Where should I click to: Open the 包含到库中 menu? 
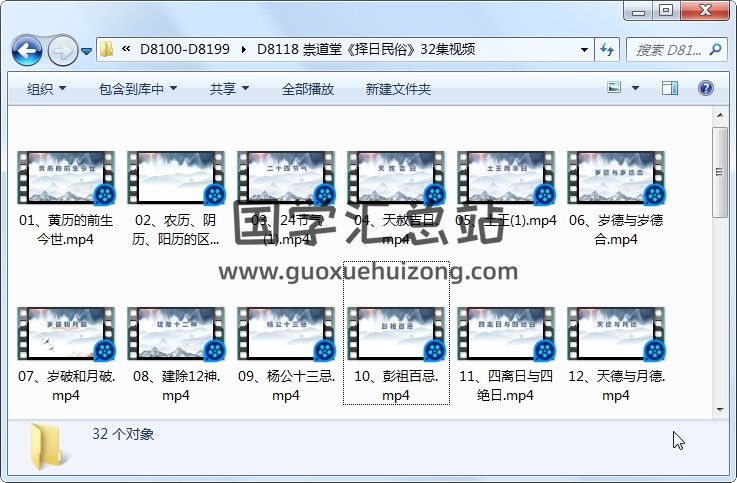[137, 89]
